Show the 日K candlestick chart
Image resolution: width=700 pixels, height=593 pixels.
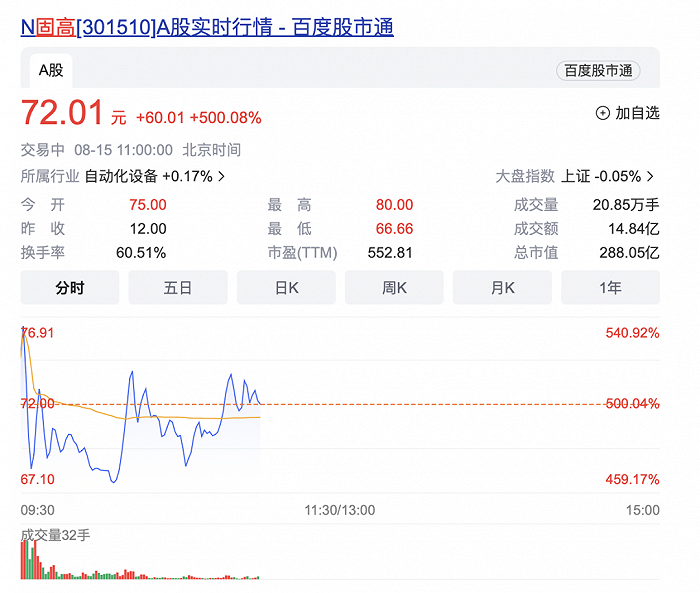coord(286,288)
